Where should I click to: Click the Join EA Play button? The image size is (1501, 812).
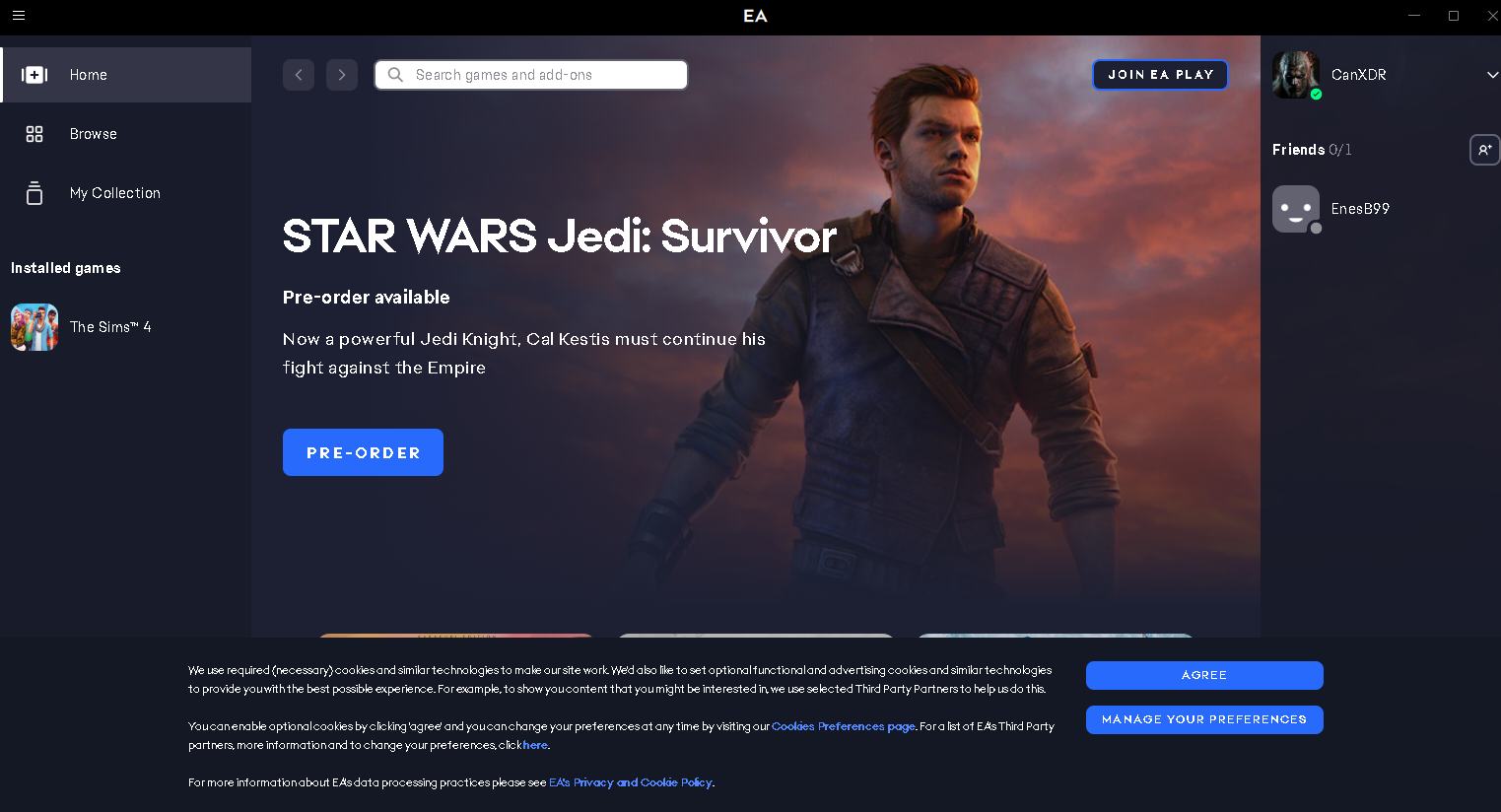[x=1160, y=75]
